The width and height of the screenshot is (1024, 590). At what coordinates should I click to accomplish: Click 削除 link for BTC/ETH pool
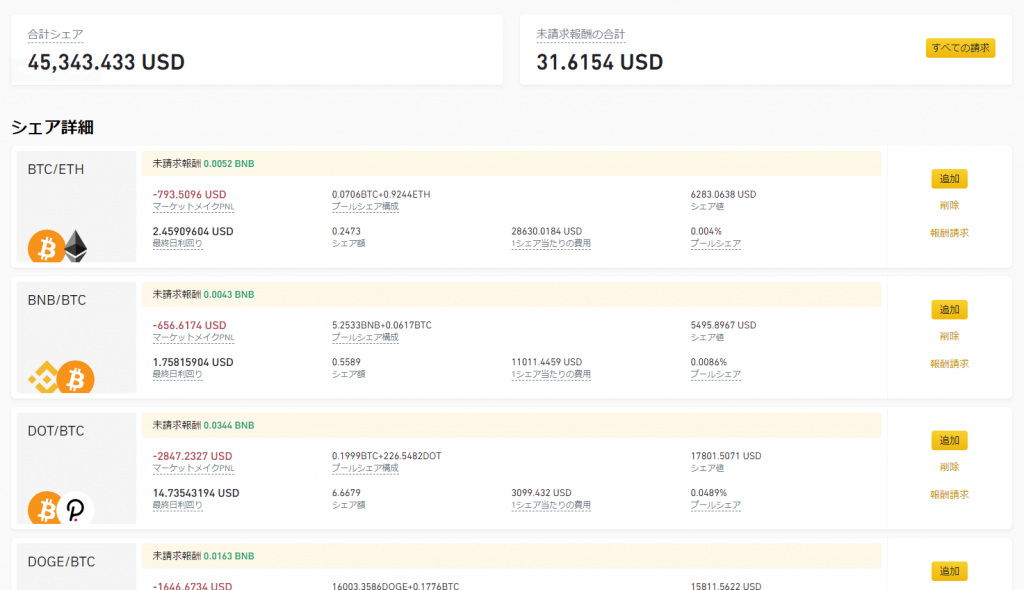click(x=949, y=205)
